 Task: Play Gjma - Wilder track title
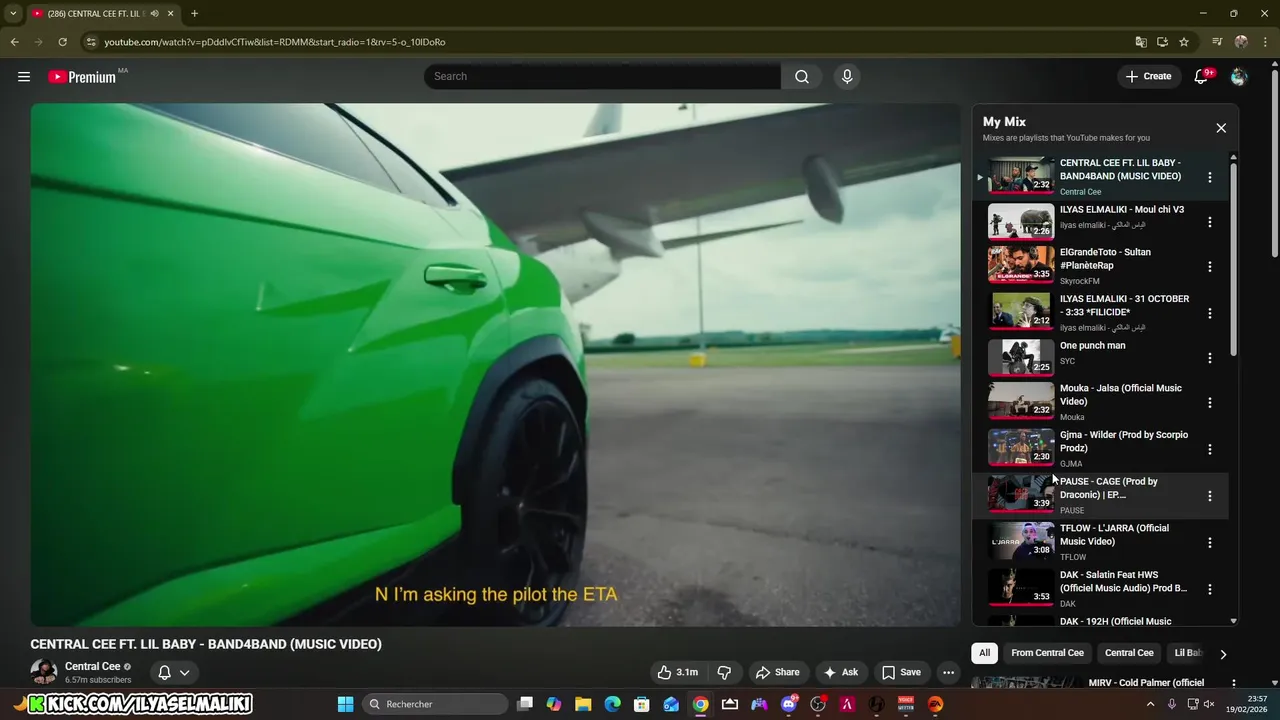[x=1124, y=441]
